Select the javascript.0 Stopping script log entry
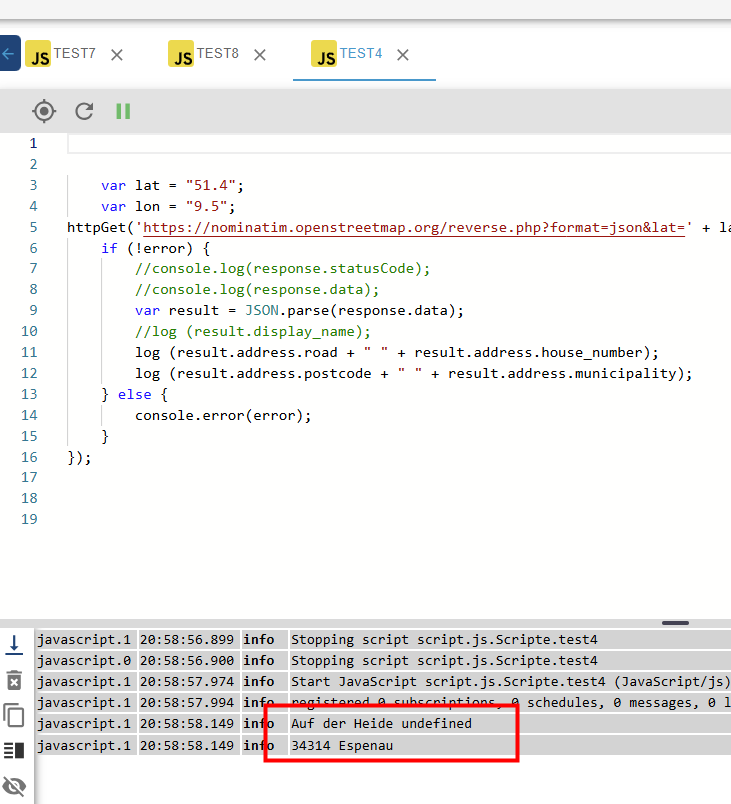 (x=383, y=660)
